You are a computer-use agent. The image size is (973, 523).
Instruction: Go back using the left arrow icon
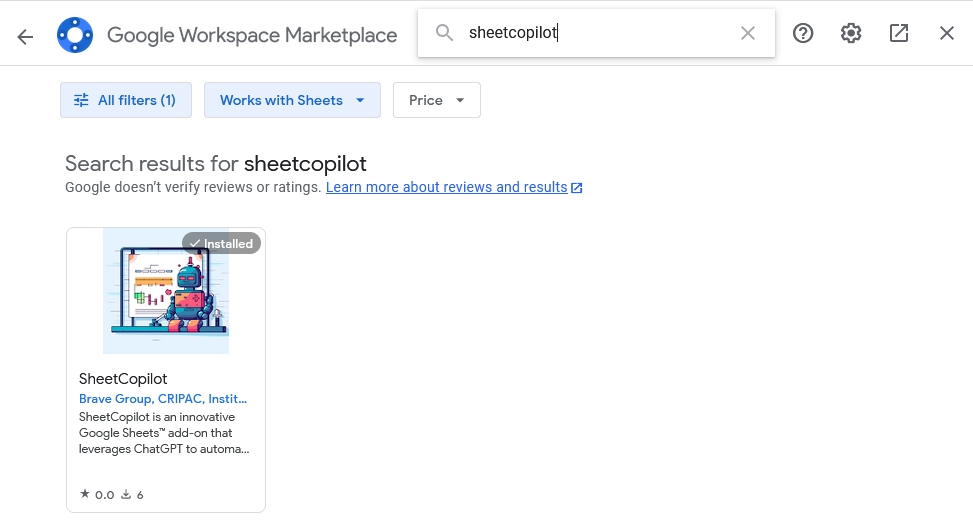coord(25,37)
